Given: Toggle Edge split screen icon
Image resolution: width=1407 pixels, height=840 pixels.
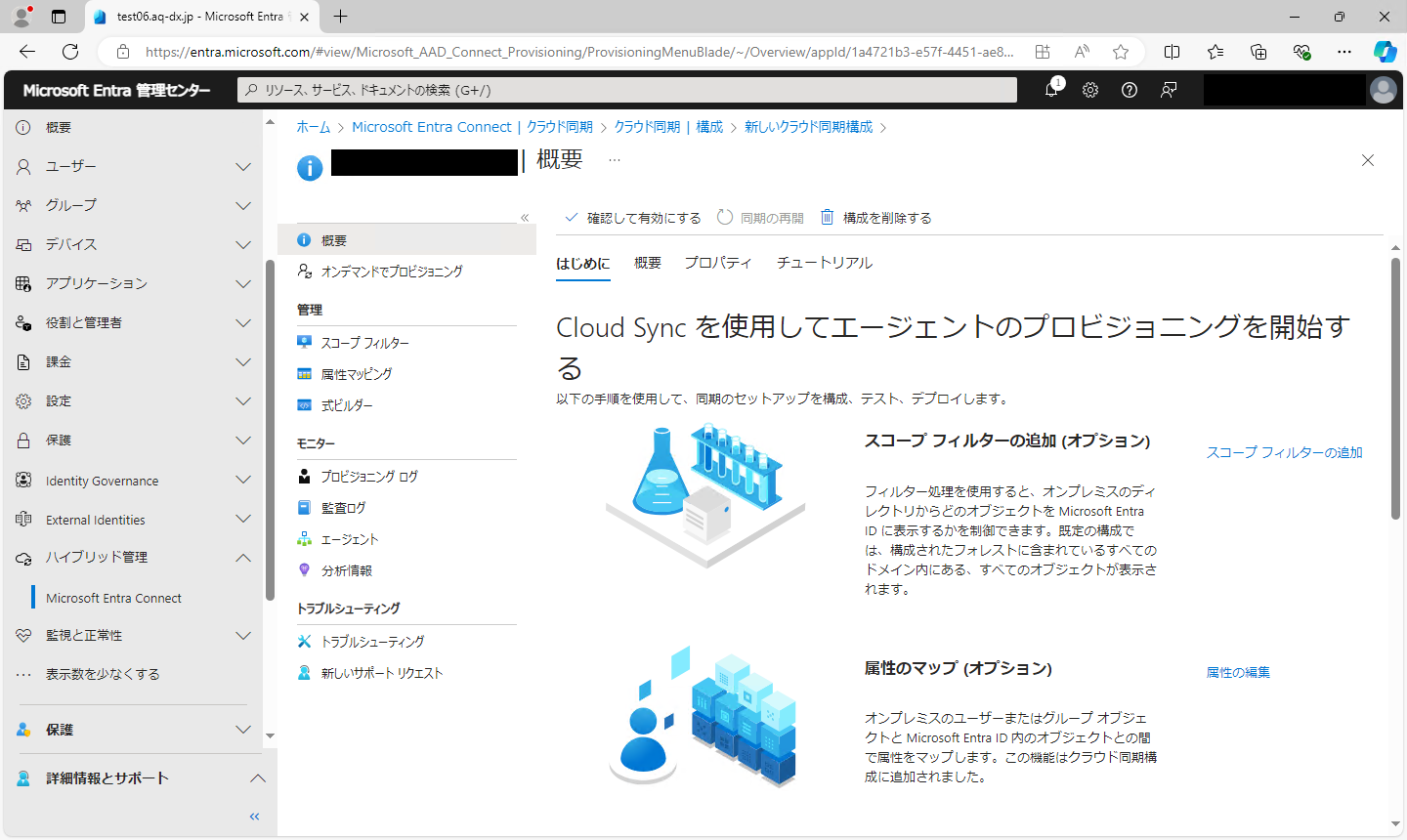Looking at the screenshot, I should click(1172, 52).
